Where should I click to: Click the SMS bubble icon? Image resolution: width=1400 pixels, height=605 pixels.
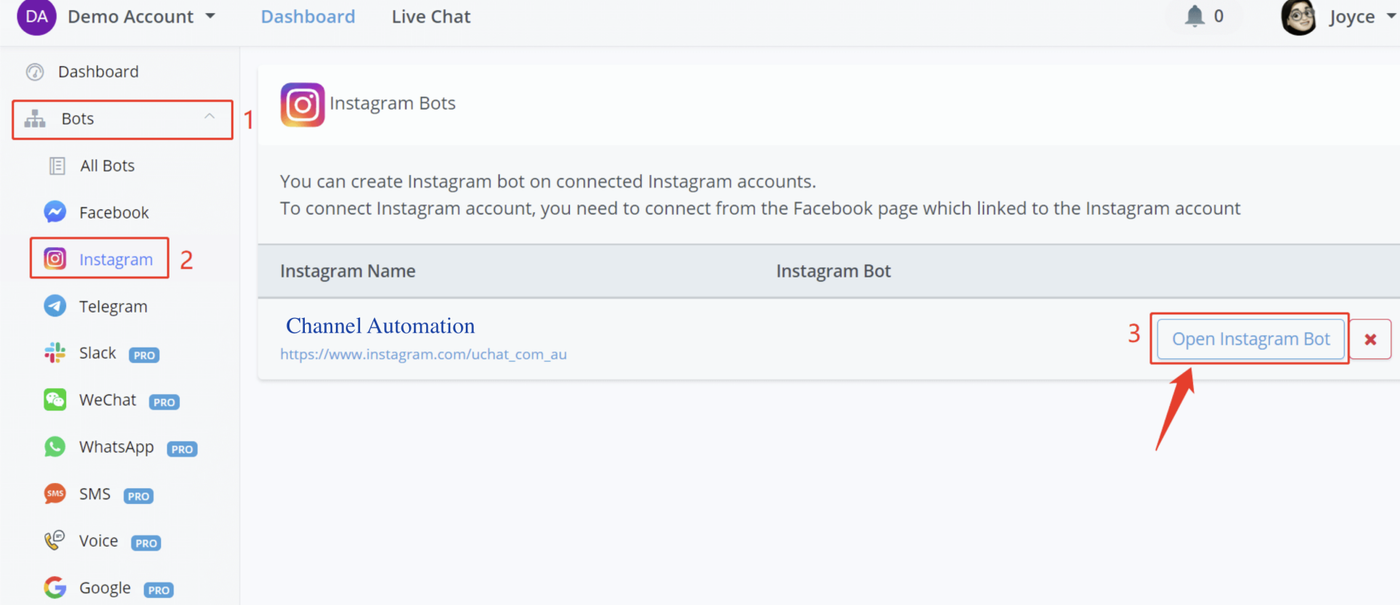click(55, 494)
